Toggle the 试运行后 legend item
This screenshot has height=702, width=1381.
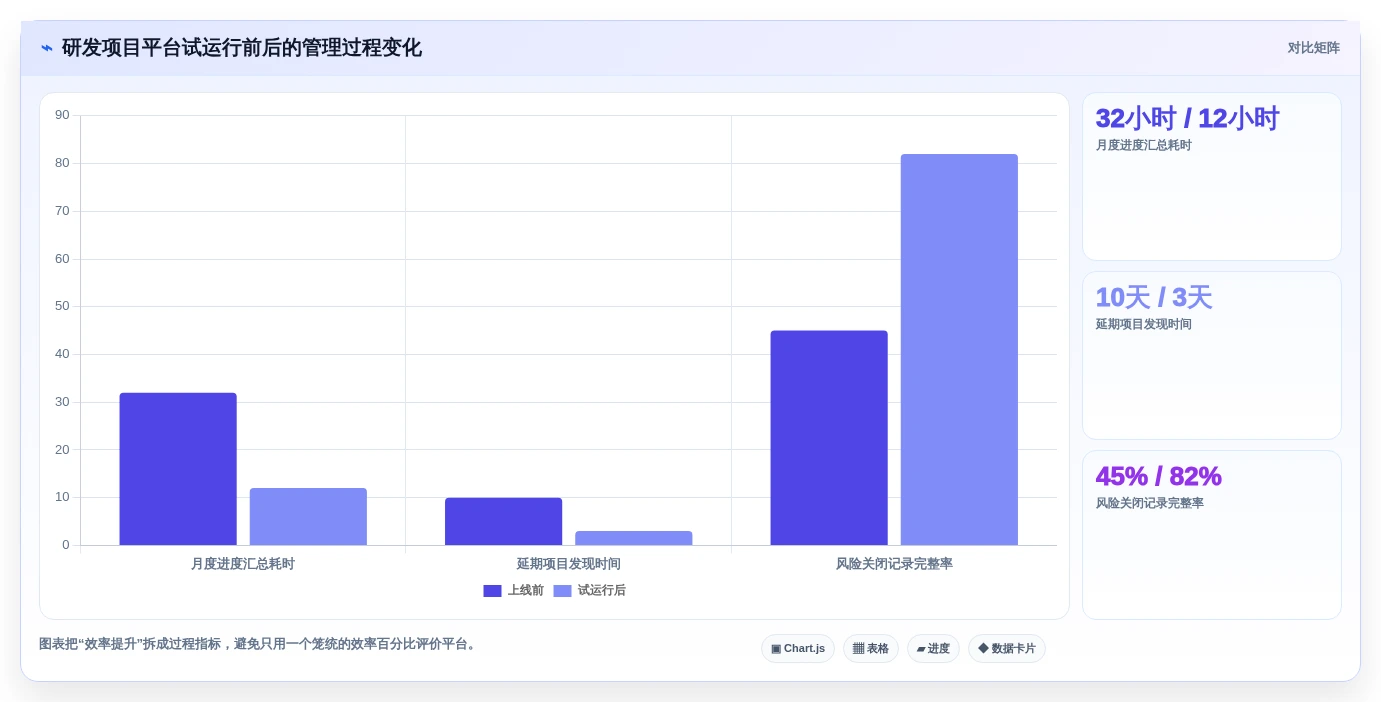(589, 591)
